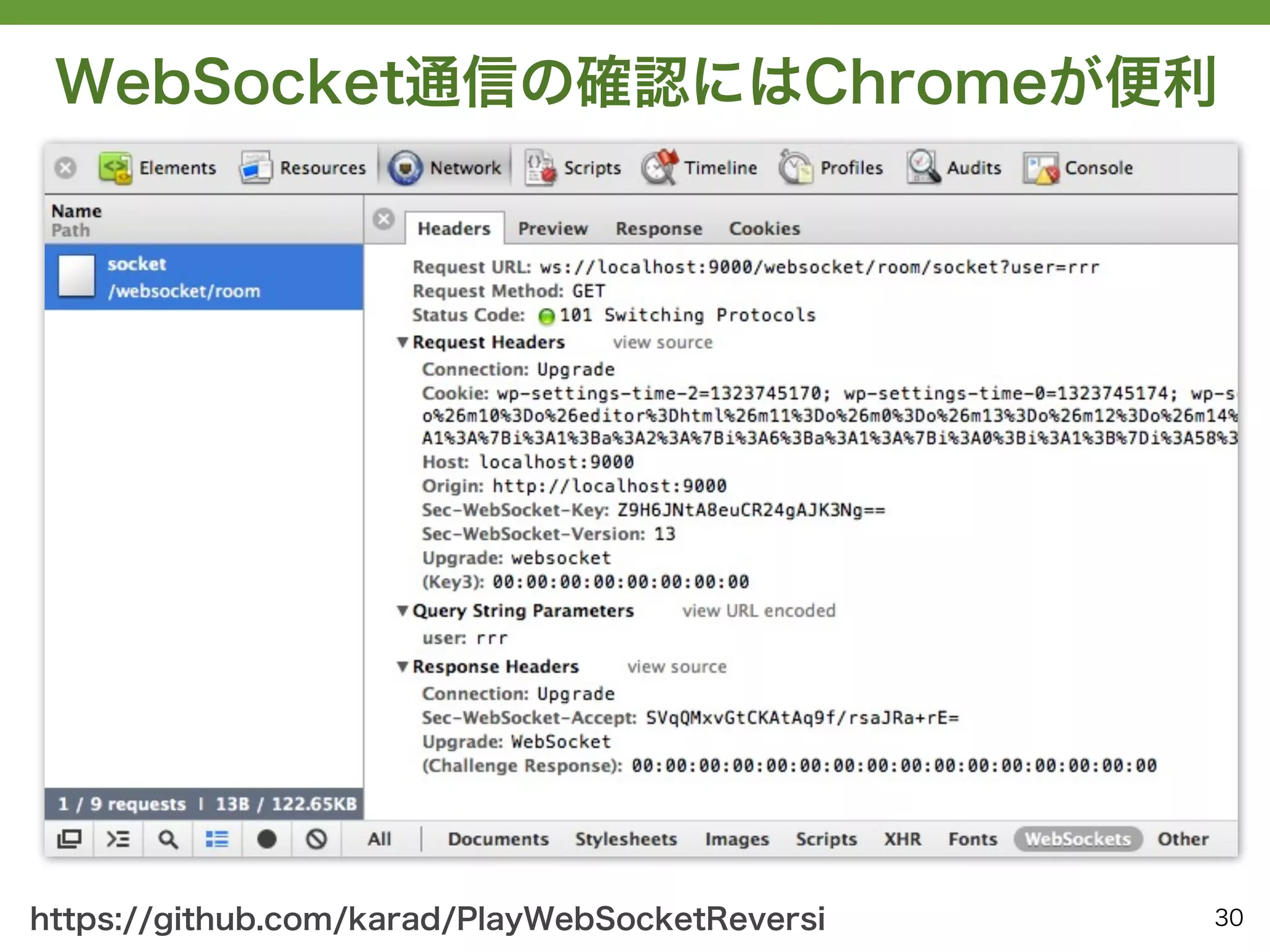Collapse the Request Headers section
This screenshot has height=952, width=1270.
click(402, 342)
